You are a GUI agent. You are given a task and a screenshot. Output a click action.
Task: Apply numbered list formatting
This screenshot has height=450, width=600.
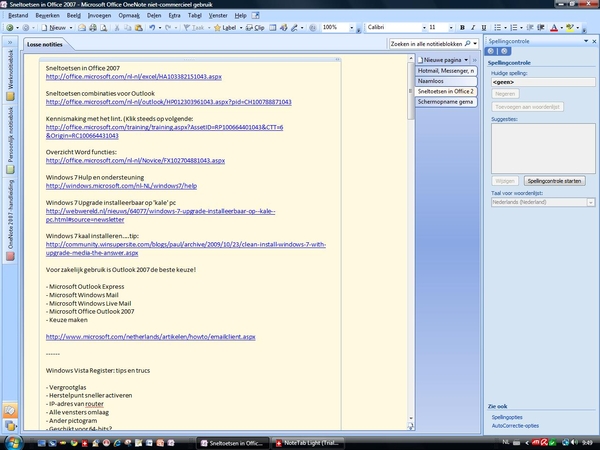click(x=514, y=28)
